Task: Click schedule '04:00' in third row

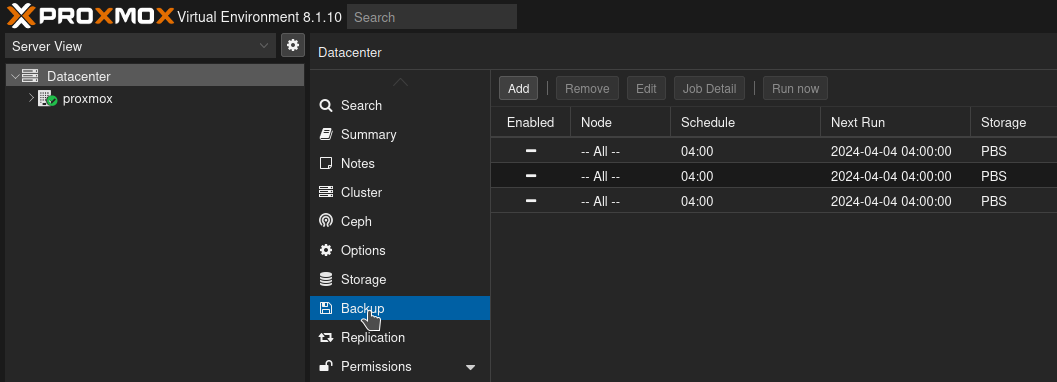Action: click(x=697, y=201)
